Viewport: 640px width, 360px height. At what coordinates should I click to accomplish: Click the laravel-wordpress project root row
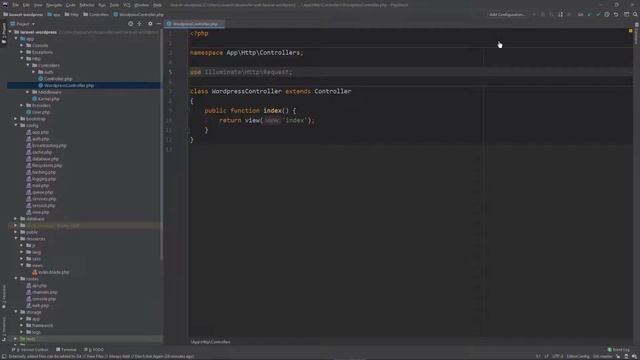(x=85, y=32)
